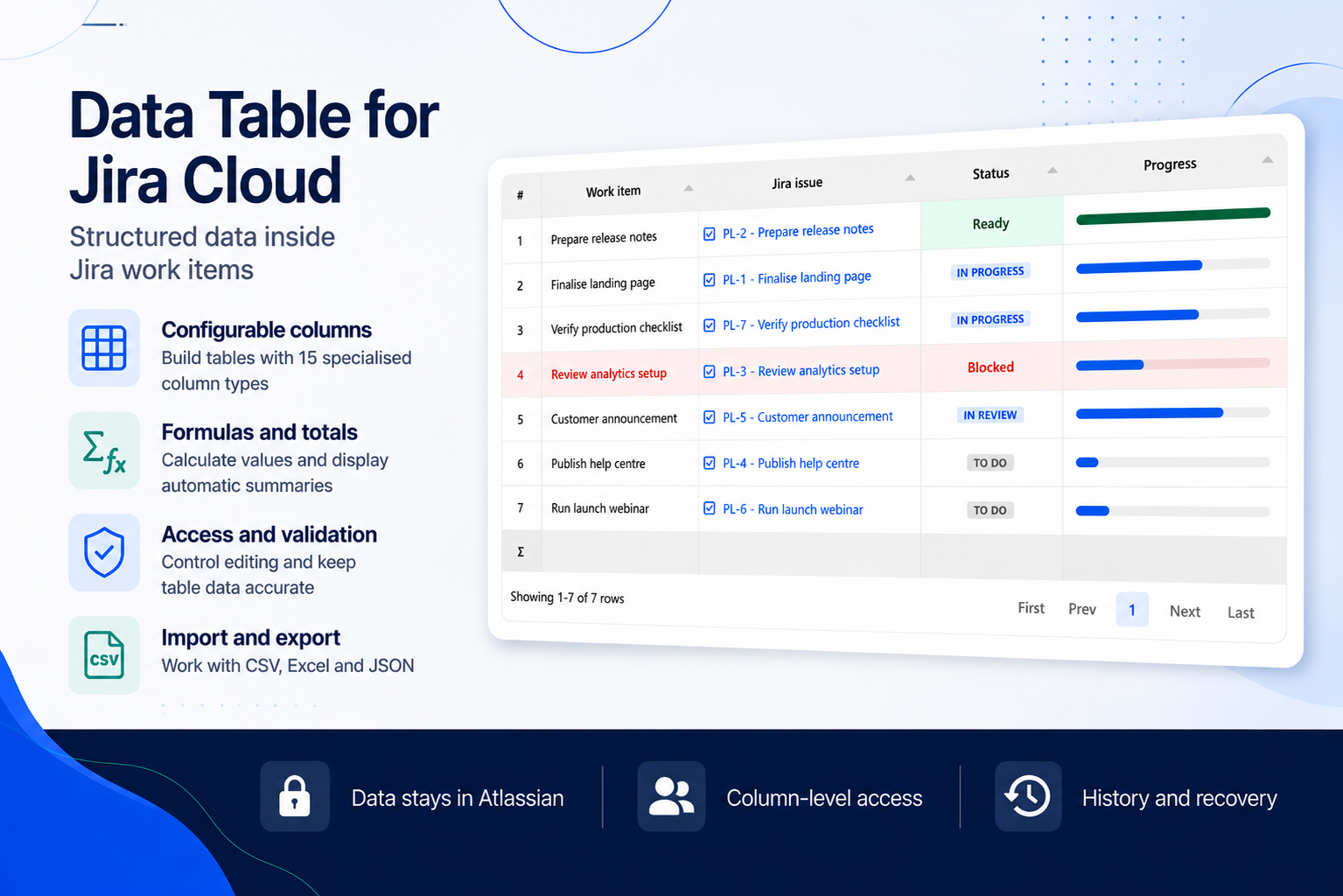Go to the Prev page
Screen dimensions: 1343x896
click(x=1082, y=609)
